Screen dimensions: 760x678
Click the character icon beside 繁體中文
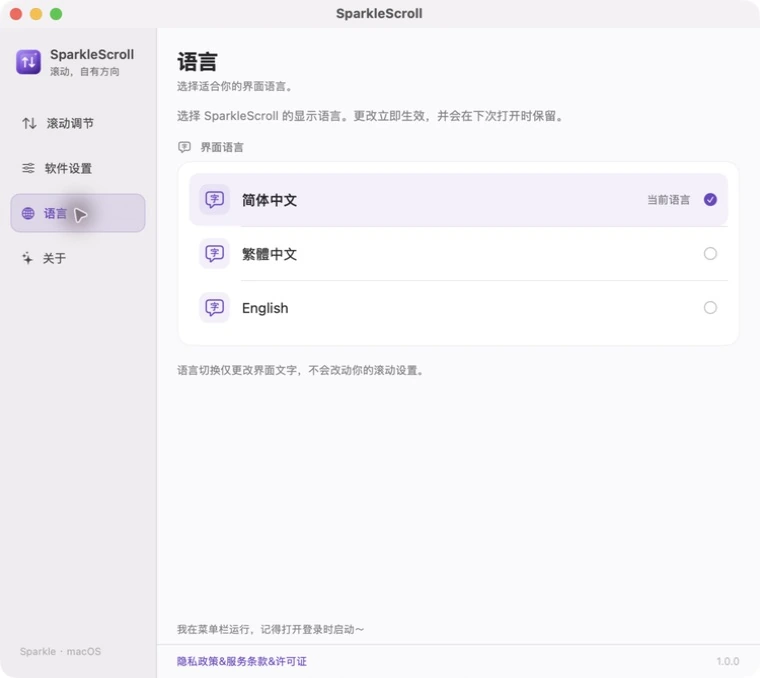[214, 253]
